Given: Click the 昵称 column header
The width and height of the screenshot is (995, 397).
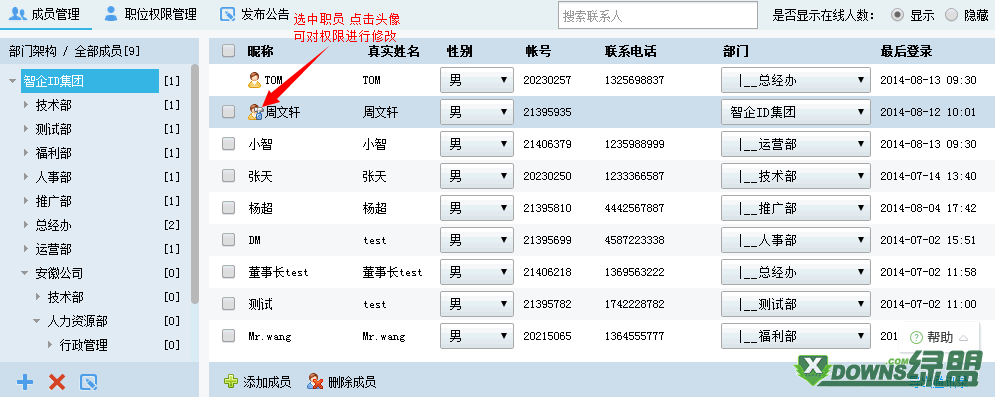Looking at the screenshot, I should [260, 51].
